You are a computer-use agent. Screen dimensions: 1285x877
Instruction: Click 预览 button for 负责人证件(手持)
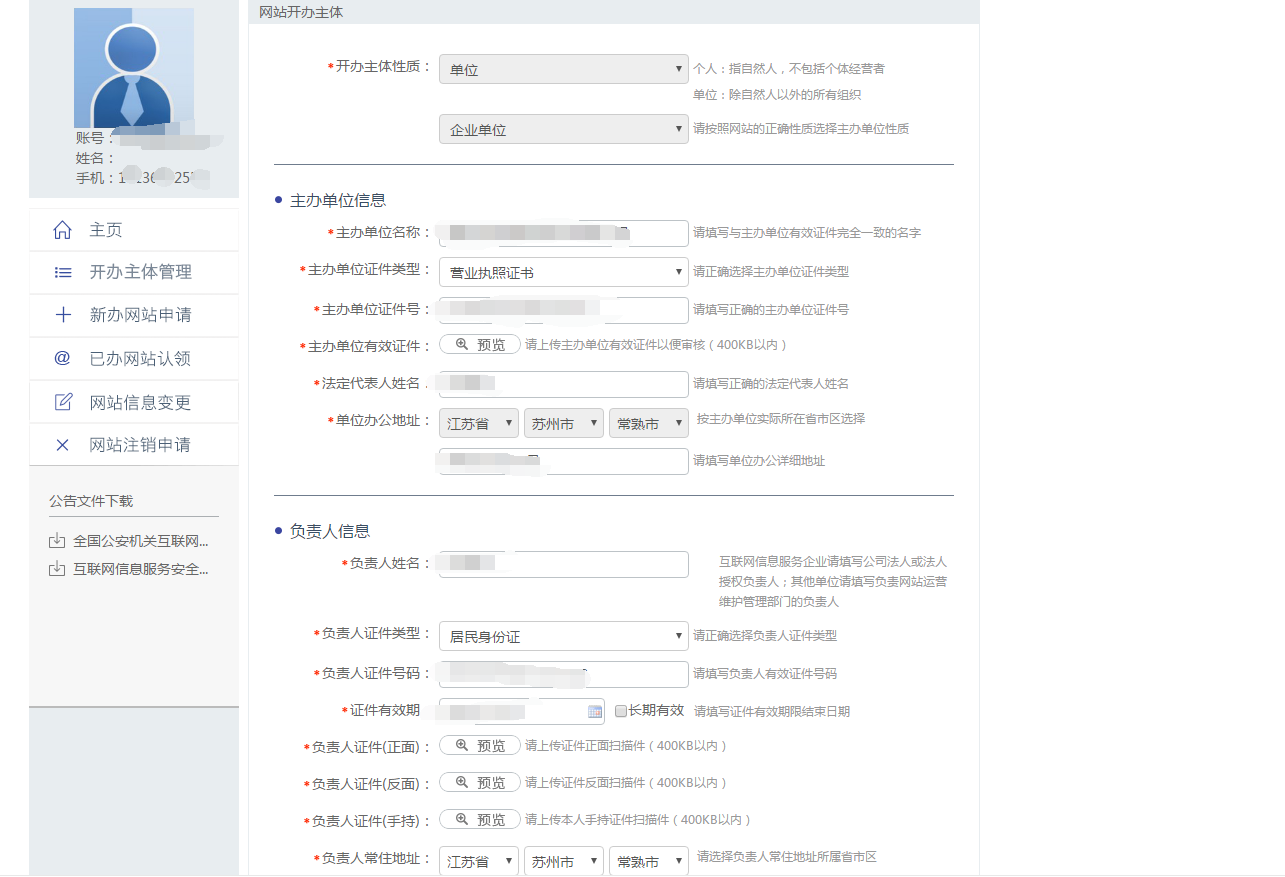pyautogui.click(x=480, y=820)
